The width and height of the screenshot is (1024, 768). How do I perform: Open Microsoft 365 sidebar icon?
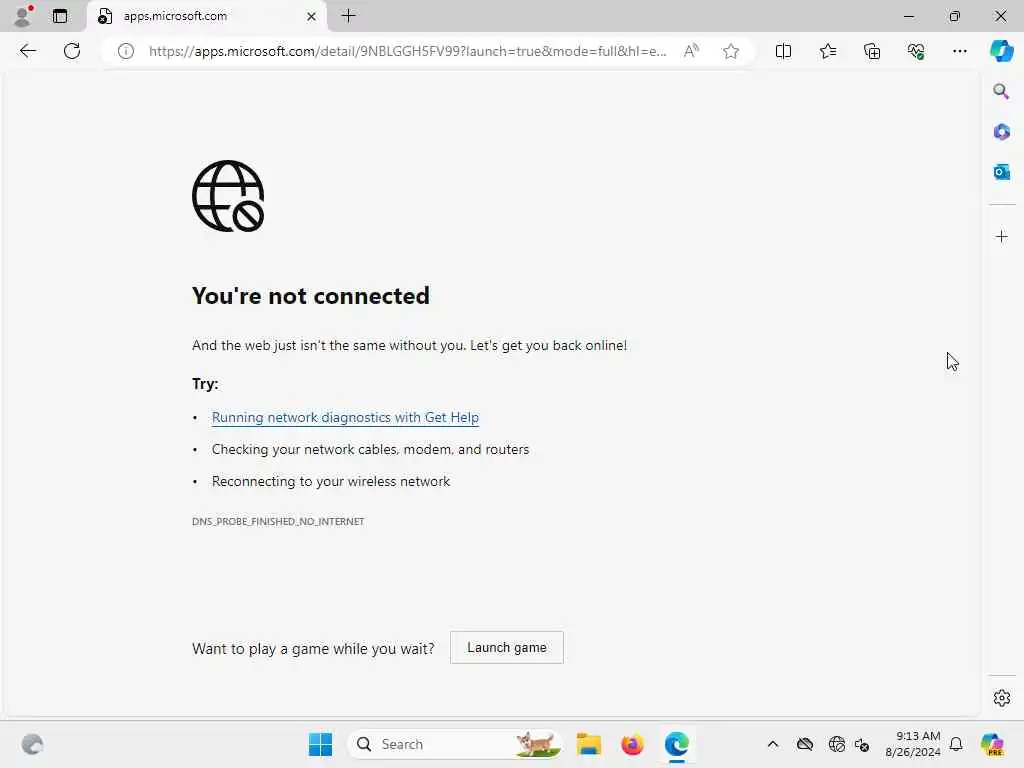tap(1001, 132)
